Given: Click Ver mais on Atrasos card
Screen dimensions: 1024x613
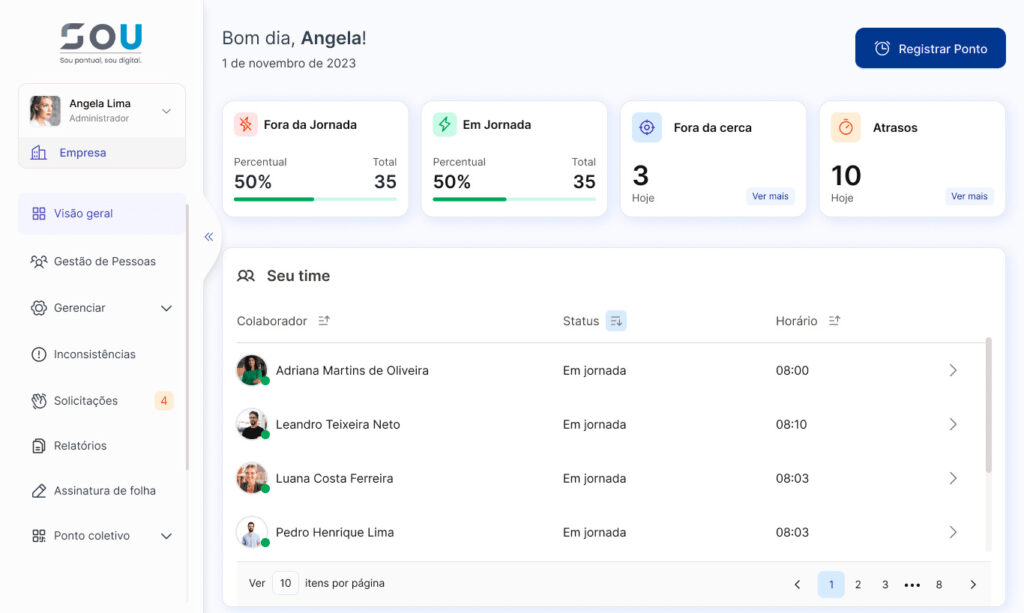Looking at the screenshot, I should click(968, 197).
